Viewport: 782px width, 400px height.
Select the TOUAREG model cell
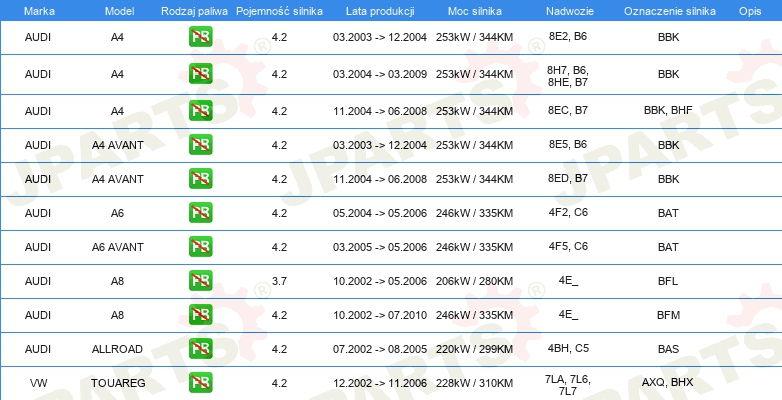(118, 384)
